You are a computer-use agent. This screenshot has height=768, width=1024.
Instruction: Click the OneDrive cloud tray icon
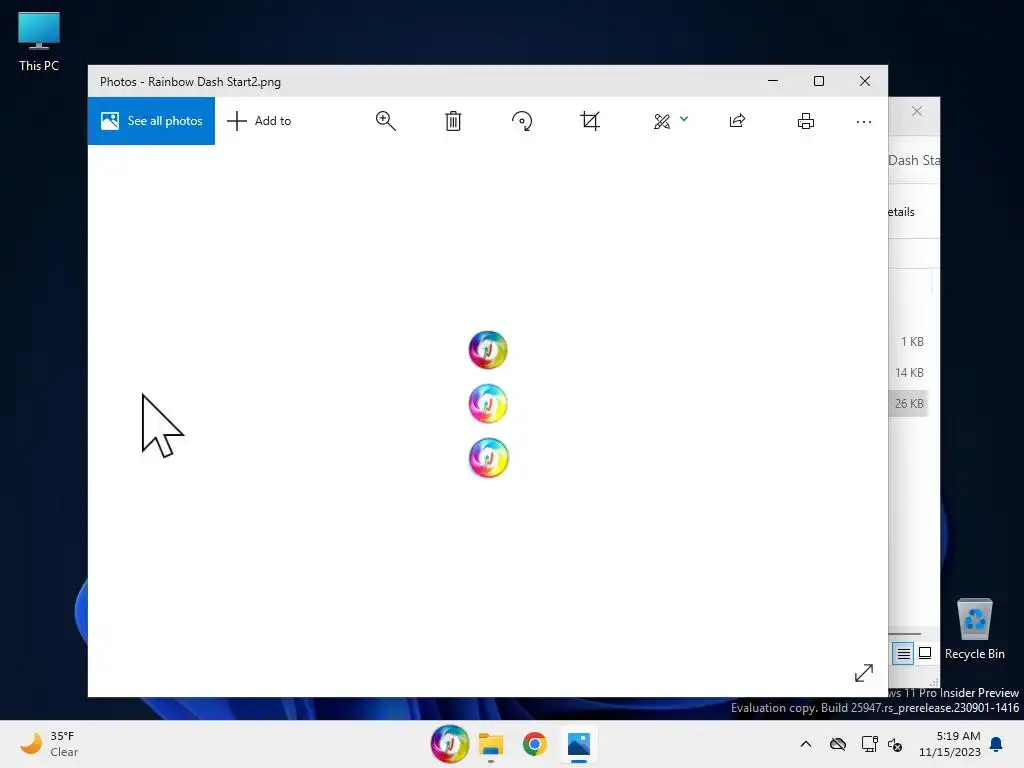[838, 744]
